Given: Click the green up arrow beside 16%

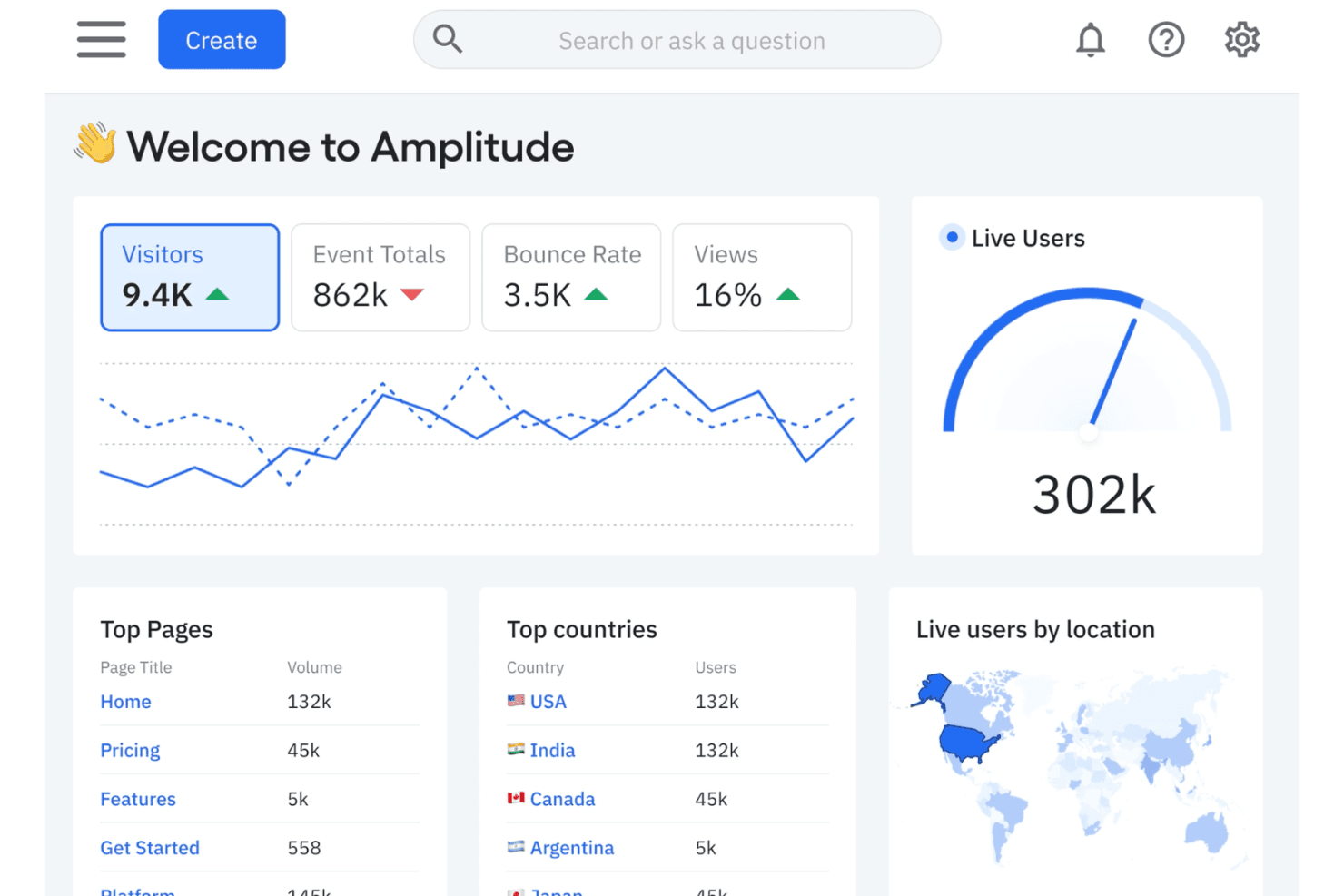Looking at the screenshot, I should tap(788, 294).
